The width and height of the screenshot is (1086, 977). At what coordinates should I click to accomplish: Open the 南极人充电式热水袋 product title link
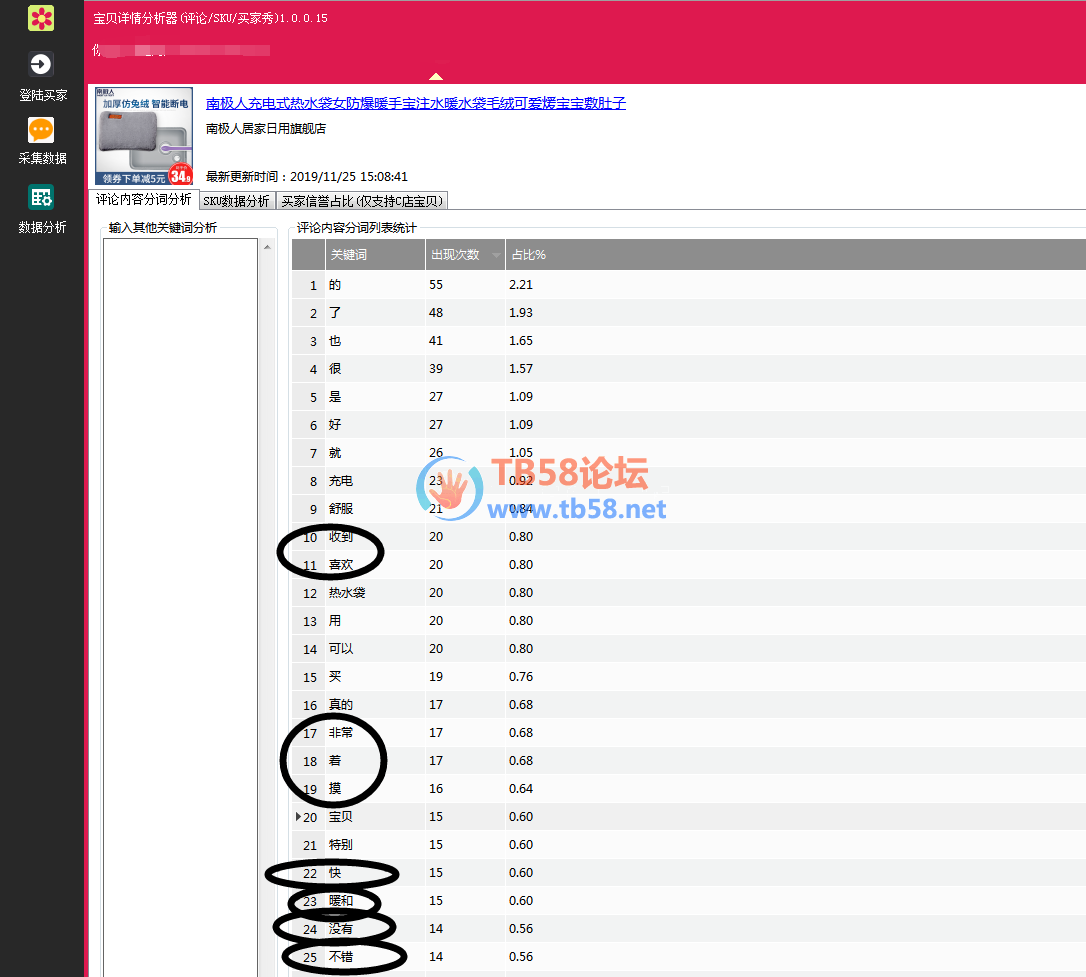[x=415, y=103]
